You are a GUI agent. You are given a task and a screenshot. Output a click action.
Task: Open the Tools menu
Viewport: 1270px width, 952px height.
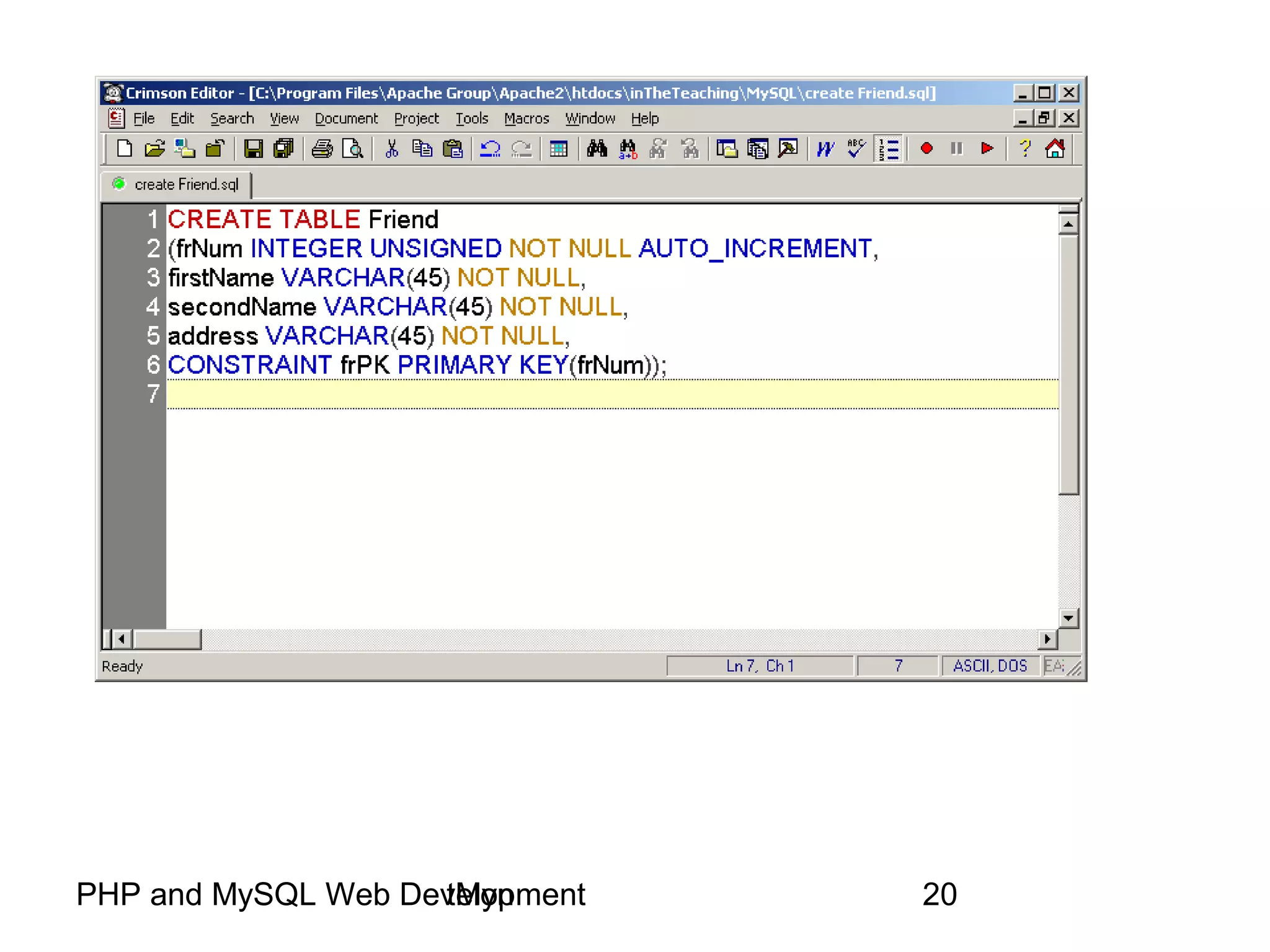472,118
